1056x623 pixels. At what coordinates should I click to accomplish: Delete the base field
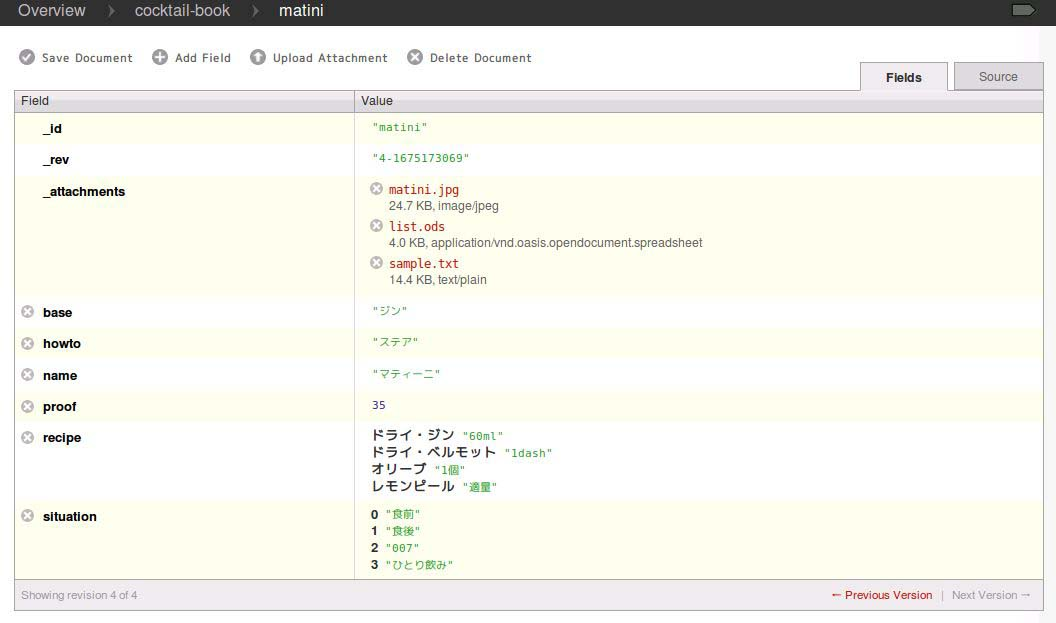click(28, 312)
